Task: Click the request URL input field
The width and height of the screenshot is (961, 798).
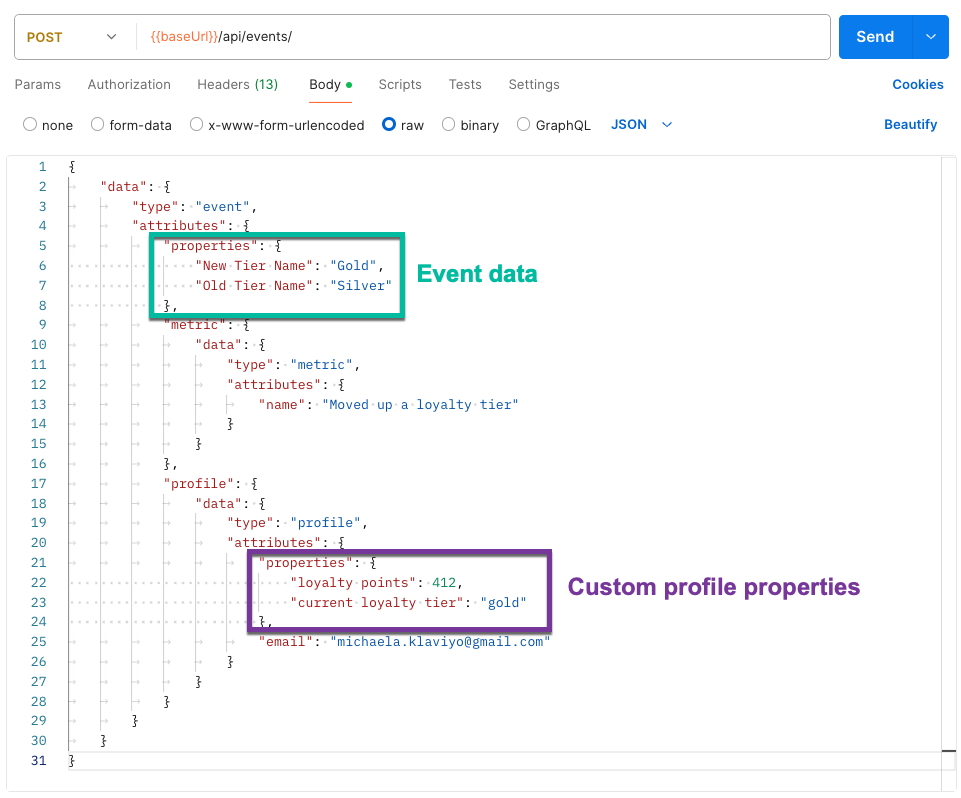Action: 484,37
